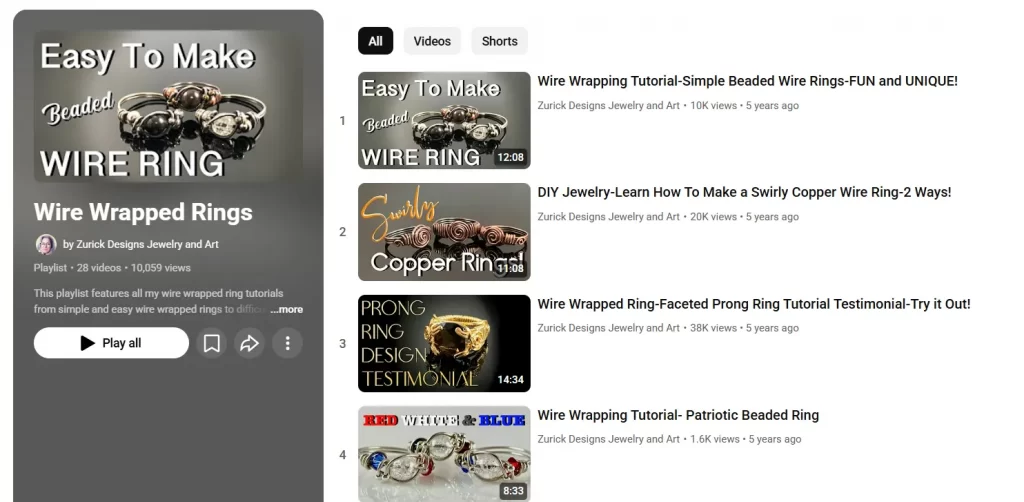The height and width of the screenshot is (502, 1024).
Task: Click the Swirly Copper Wire Ring title link
Action: (x=744, y=192)
